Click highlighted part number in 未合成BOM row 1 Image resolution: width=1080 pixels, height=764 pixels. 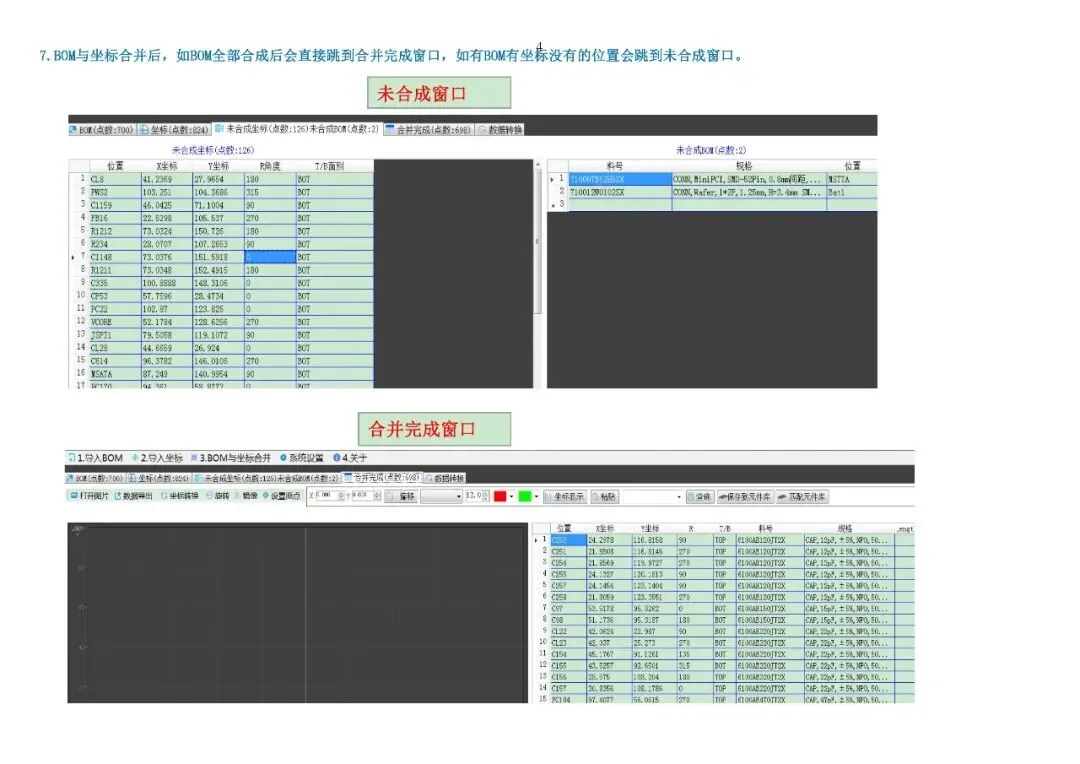(620, 179)
